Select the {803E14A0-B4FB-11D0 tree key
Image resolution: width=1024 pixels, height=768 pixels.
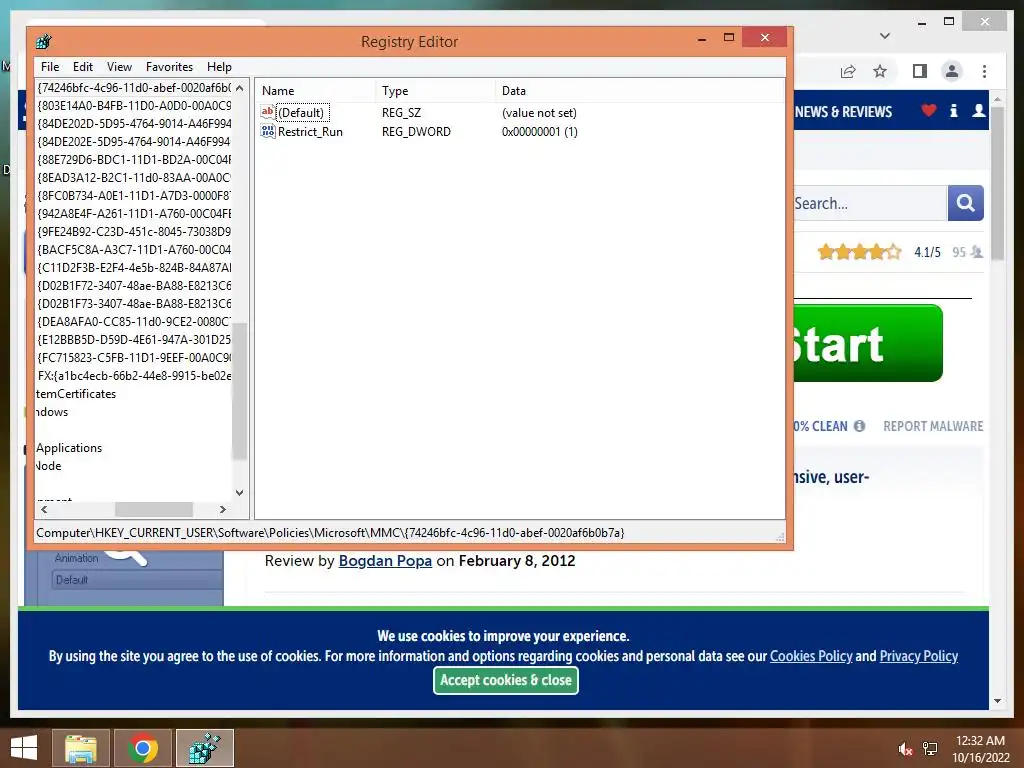pyautogui.click(x=134, y=105)
